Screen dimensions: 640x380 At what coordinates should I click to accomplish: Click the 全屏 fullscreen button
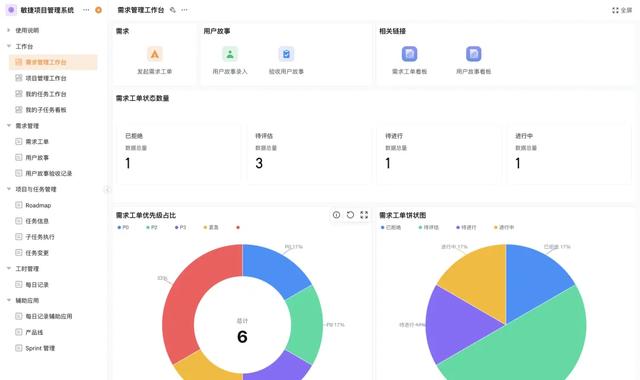622,10
